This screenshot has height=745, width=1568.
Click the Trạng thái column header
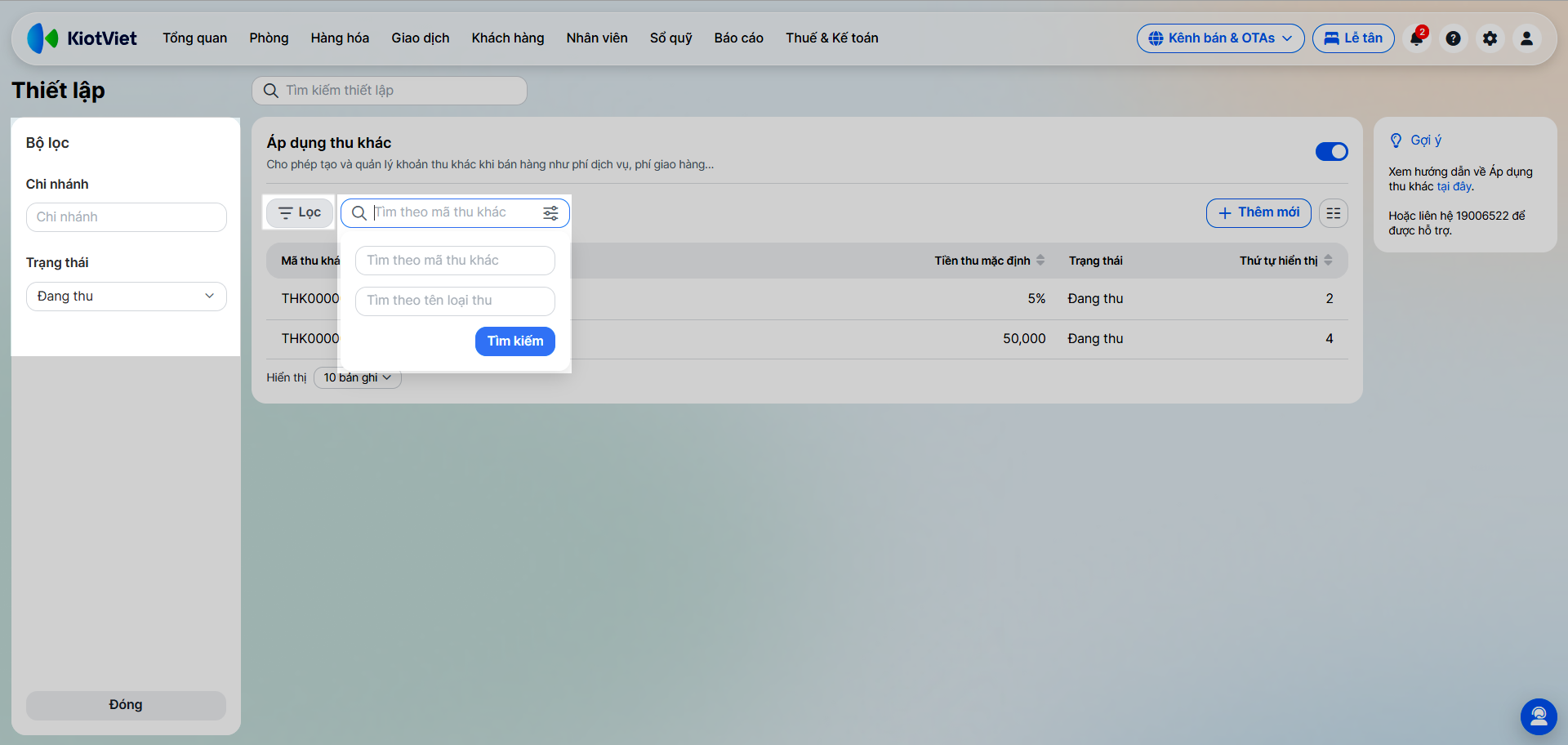(1096, 261)
